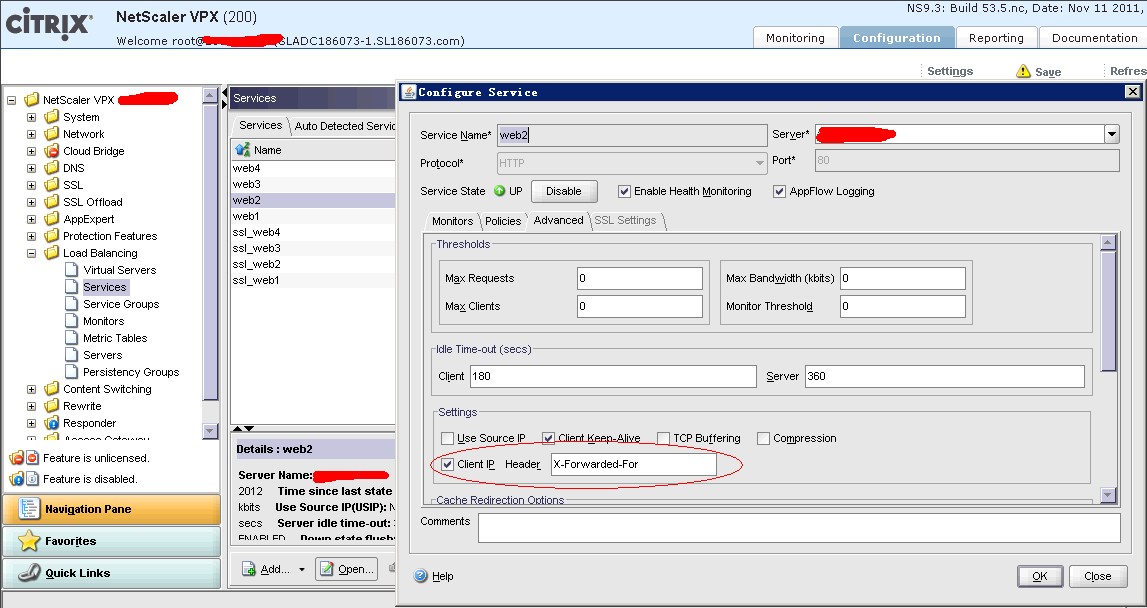Open the Auto Detected Services tab
Screen dimensions: 1147x608
(345, 126)
